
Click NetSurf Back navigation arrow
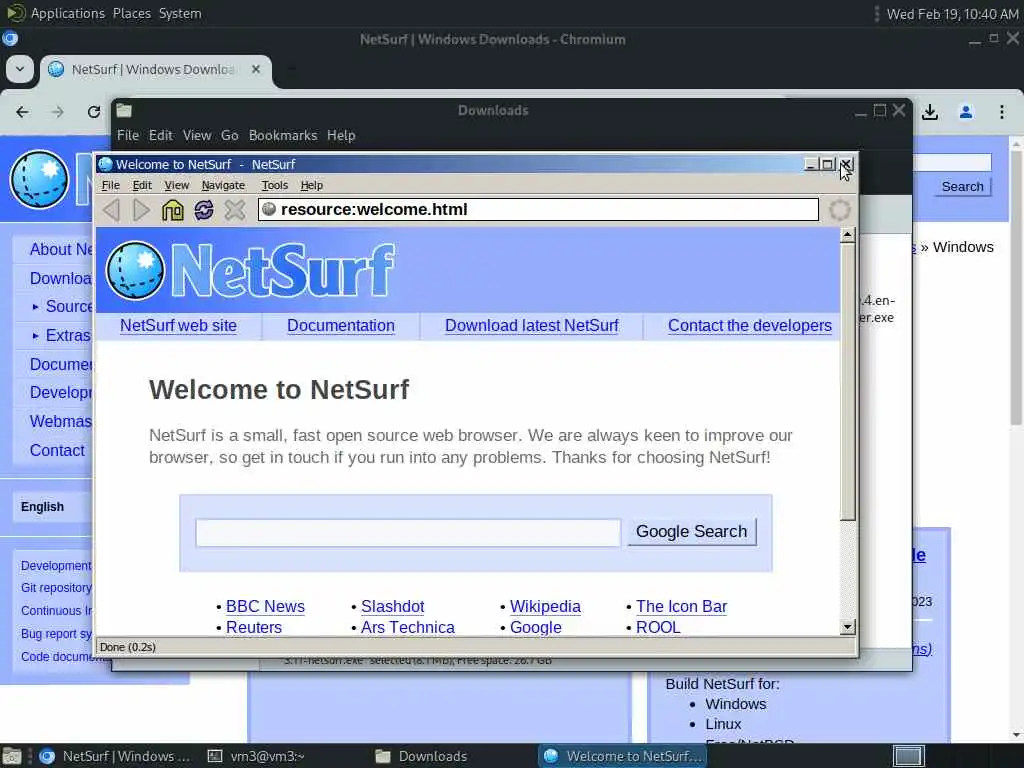tap(111, 210)
